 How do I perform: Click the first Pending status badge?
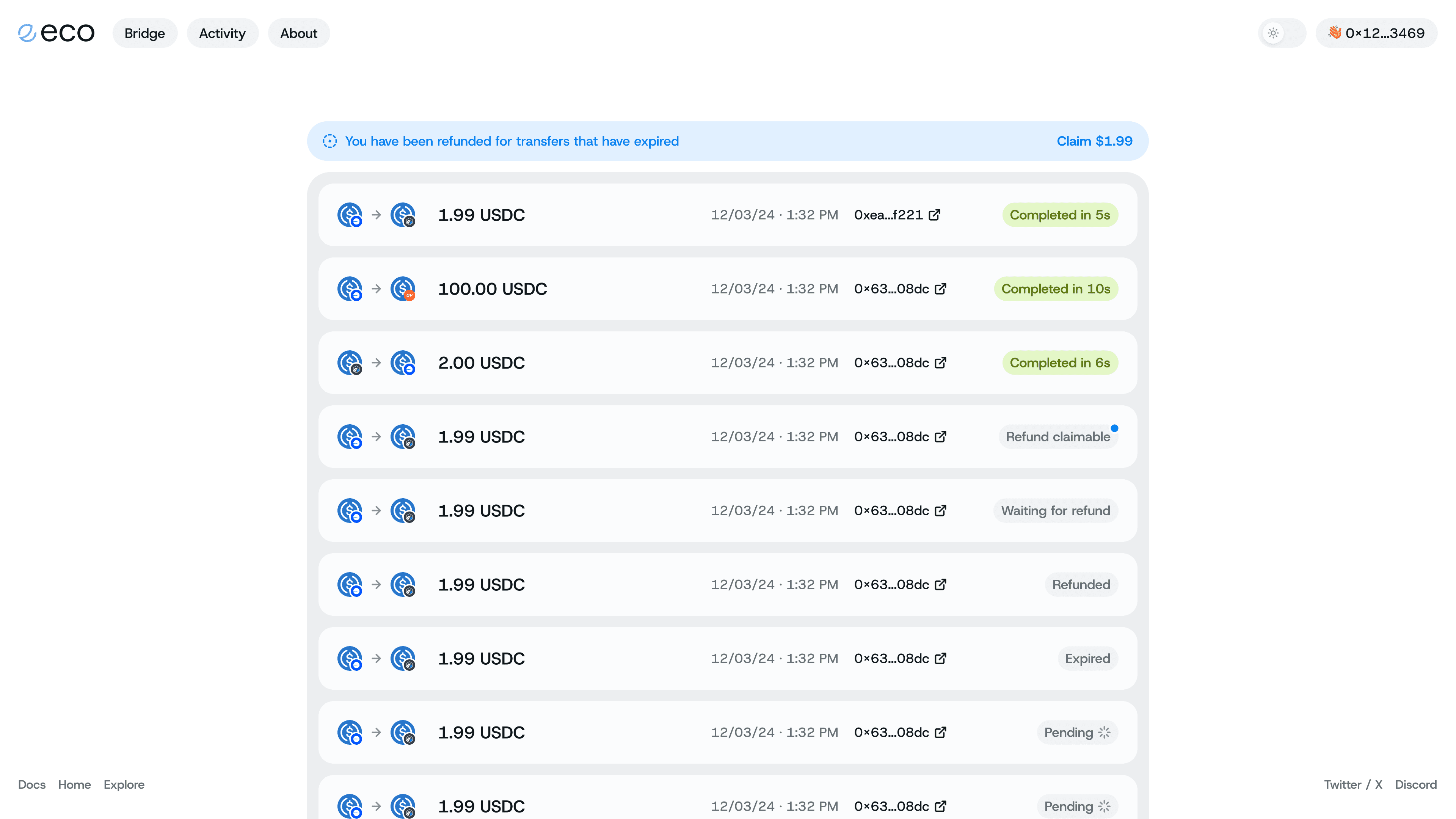[x=1077, y=733]
